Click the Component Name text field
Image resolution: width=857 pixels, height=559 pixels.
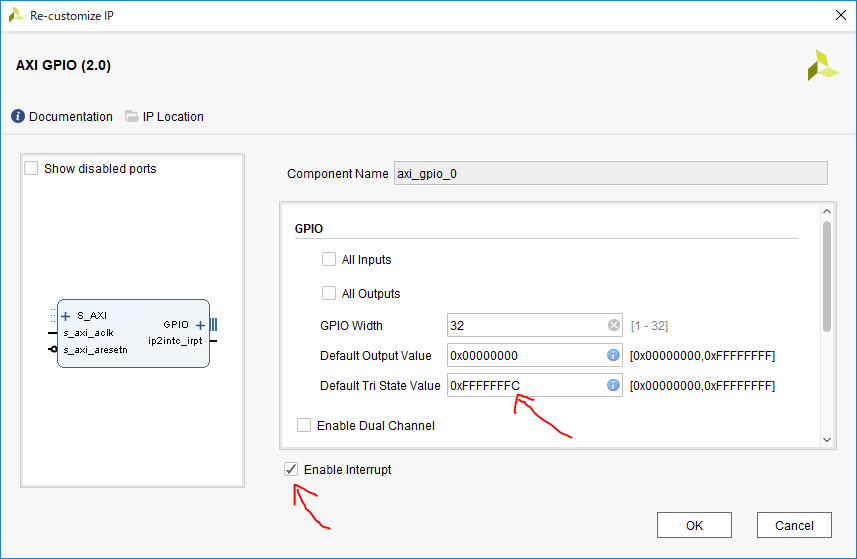coord(610,173)
